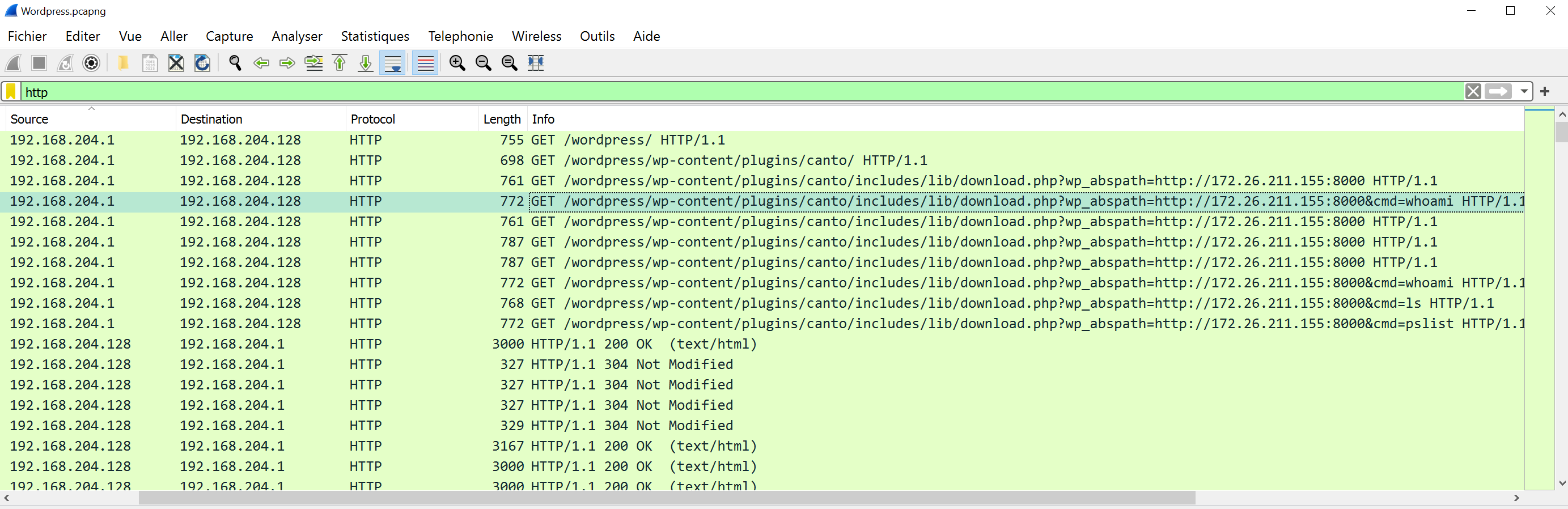Open the Aller menu
Screen dimensions: 1568x509
coord(174,36)
